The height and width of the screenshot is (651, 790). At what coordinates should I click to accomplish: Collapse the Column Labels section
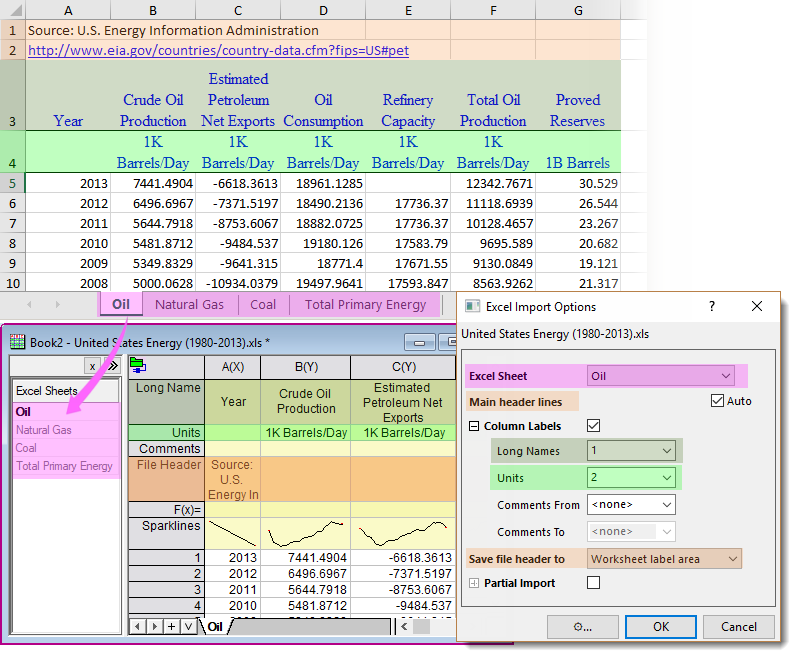(474, 426)
